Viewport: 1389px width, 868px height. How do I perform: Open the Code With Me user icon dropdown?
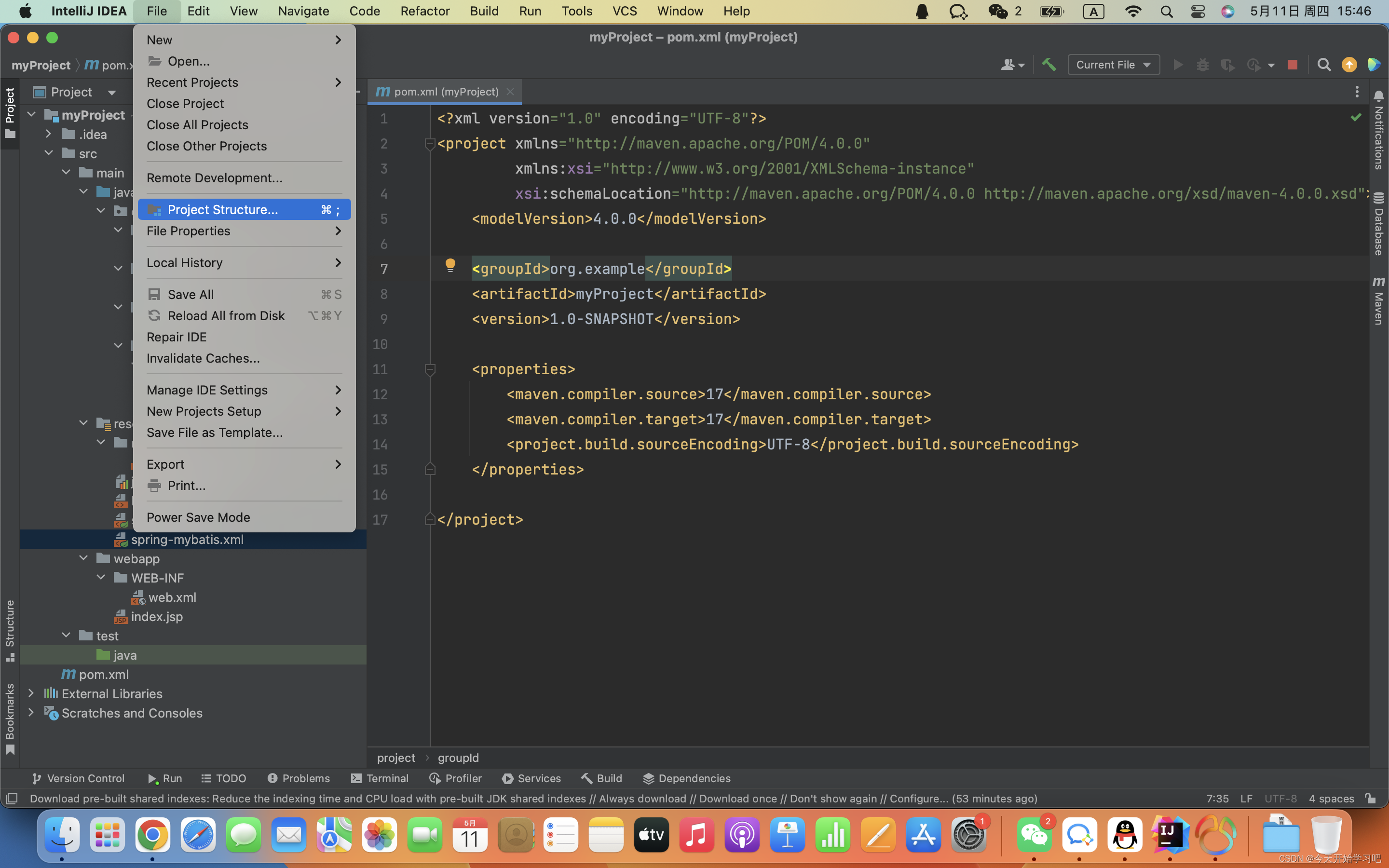tap(1012, 65)
